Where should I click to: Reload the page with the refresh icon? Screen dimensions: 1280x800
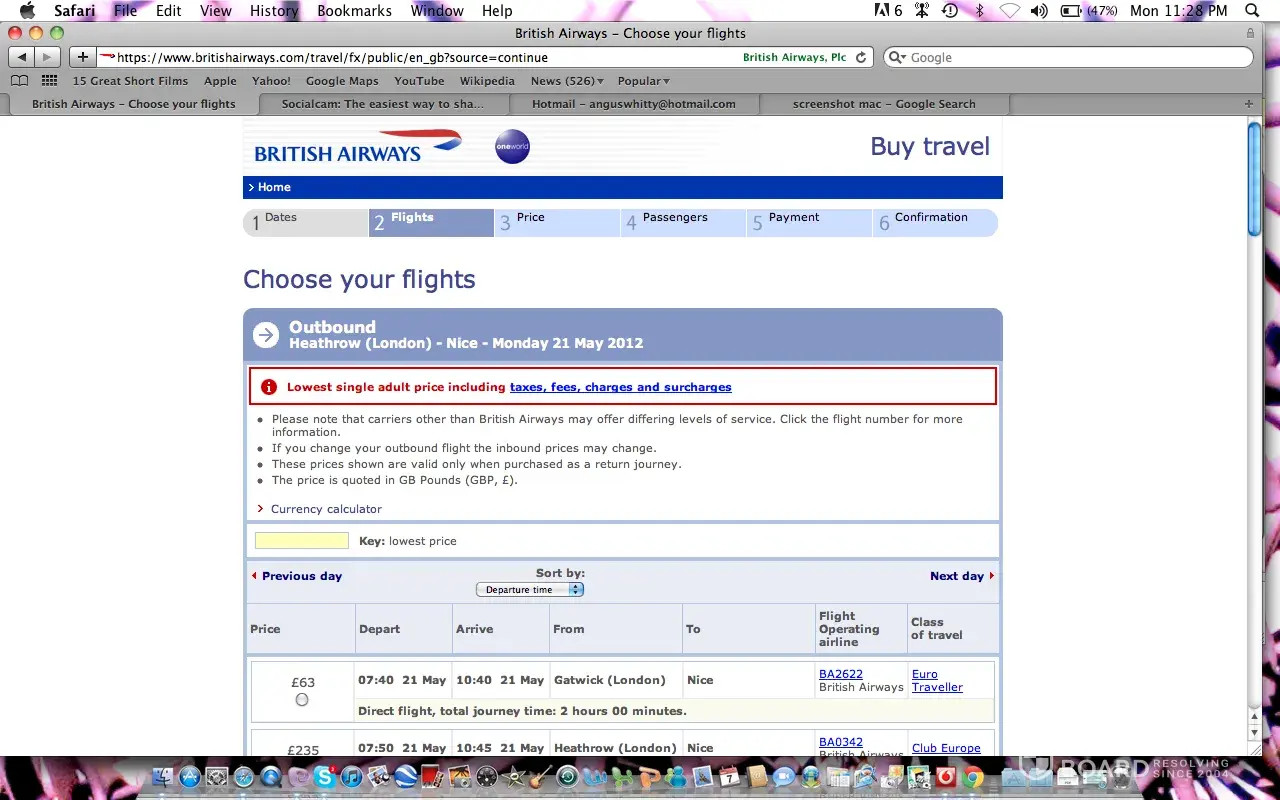click(x=862, y=57)
